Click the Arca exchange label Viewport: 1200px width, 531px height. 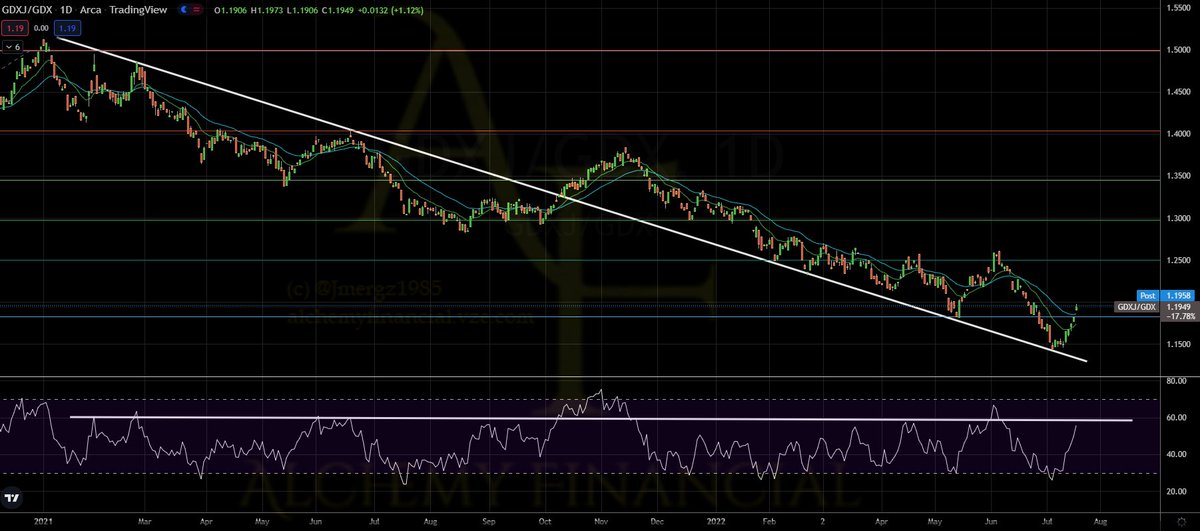(90, 10)
